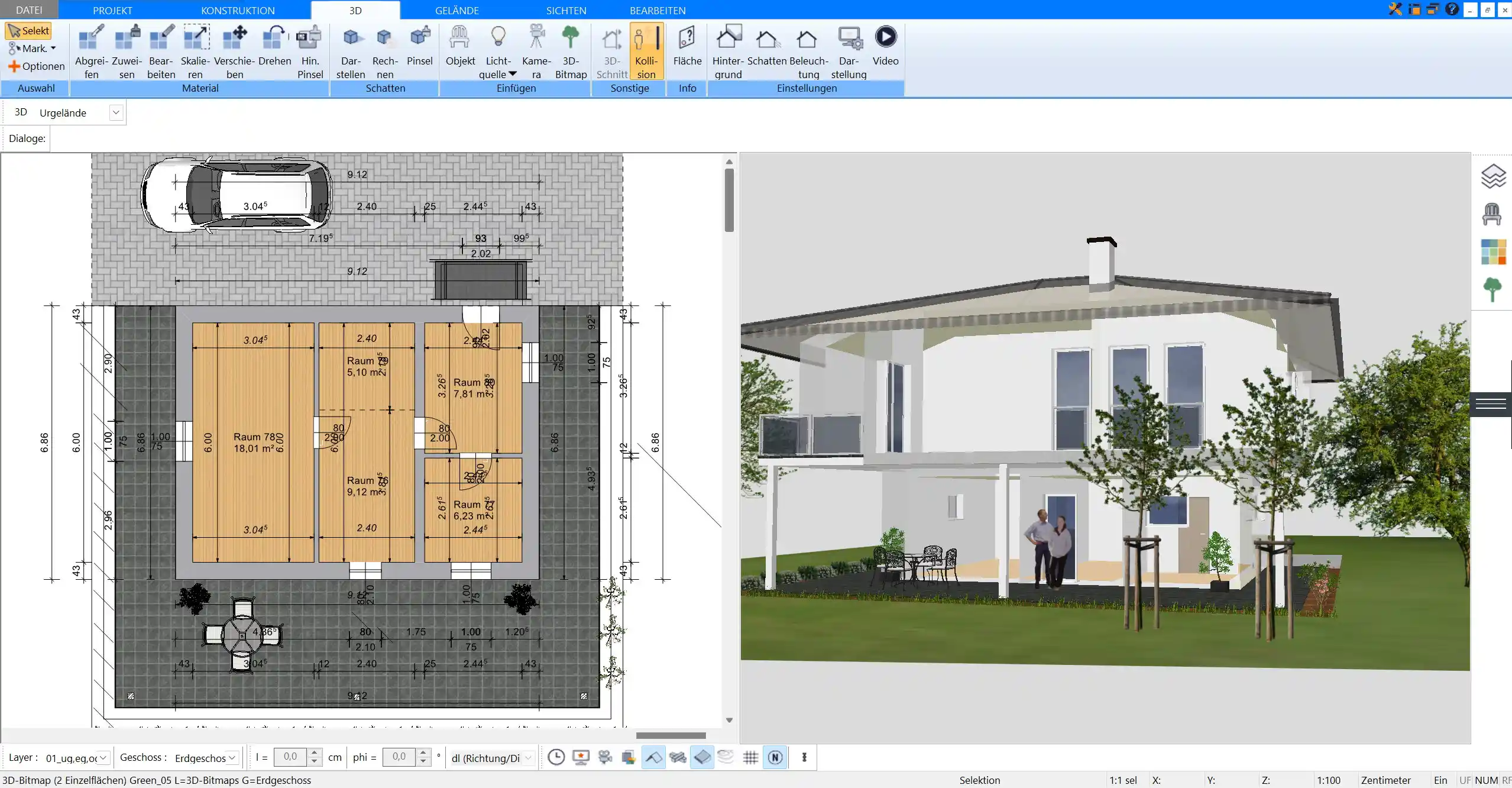
Task: Switch to the BEARBEITEN tab
Action: (x=658, y=10)
